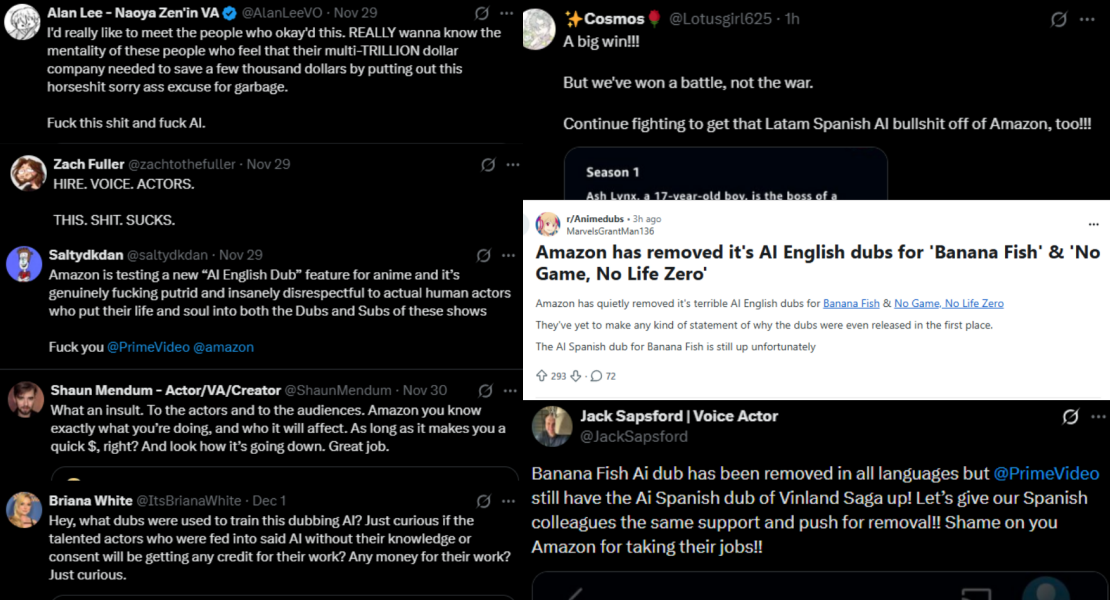Open the @PrimeVideo mention in Saltydkdan's tweet
Image resolution: width=1110 pixels, height=600 pixels.
(x=148, y=347)
